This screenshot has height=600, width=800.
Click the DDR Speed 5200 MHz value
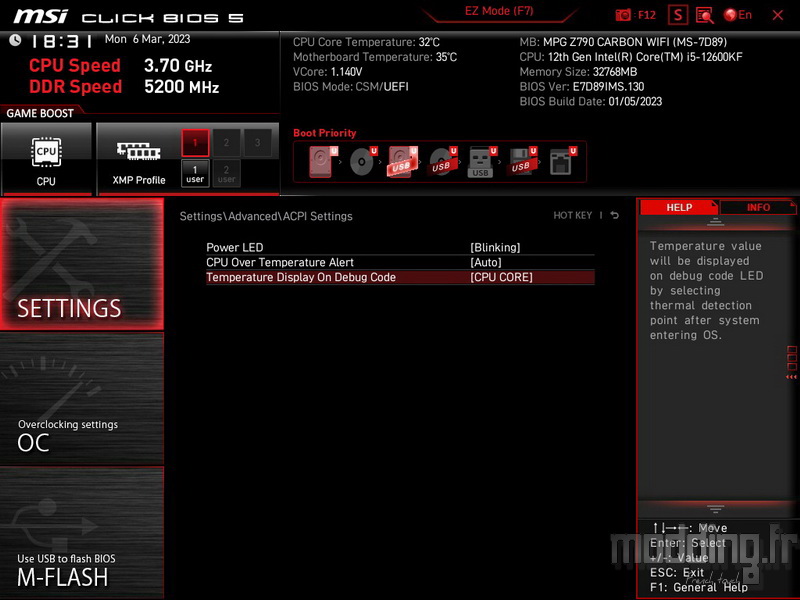[x=182, y=87]
